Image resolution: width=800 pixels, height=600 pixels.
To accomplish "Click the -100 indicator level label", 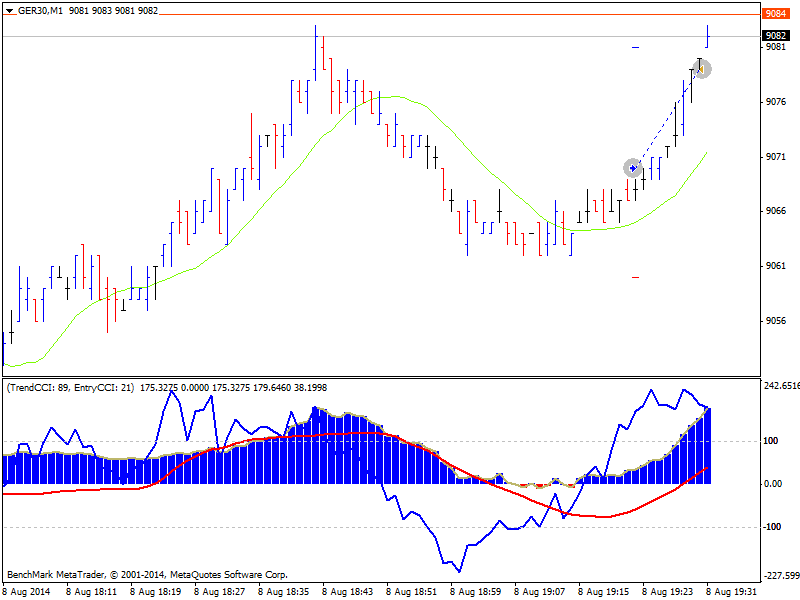I will pyautogui.click(x=771, y=527).
